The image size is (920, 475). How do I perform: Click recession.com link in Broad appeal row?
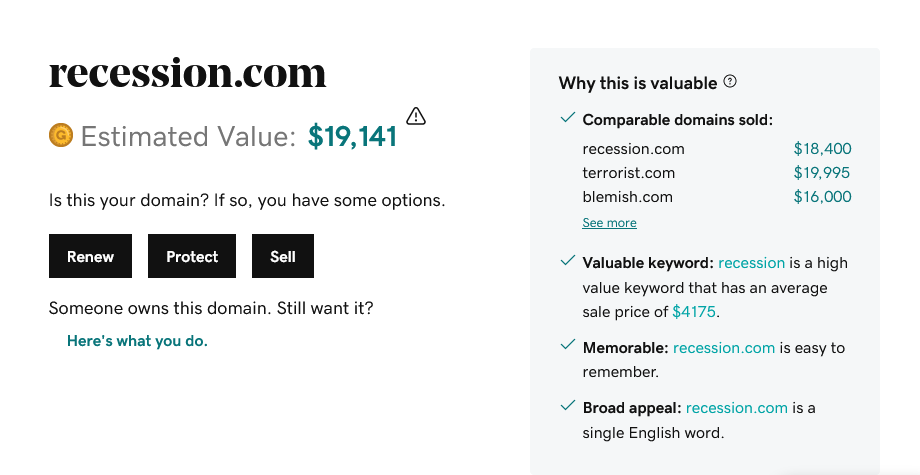(737, 408)
